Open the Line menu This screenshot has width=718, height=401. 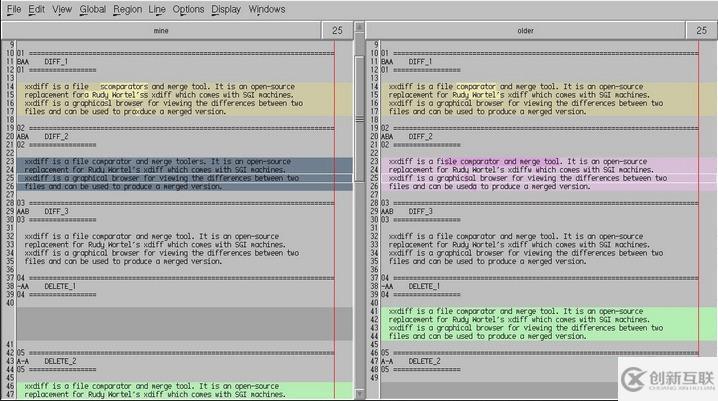click(157, 9)
